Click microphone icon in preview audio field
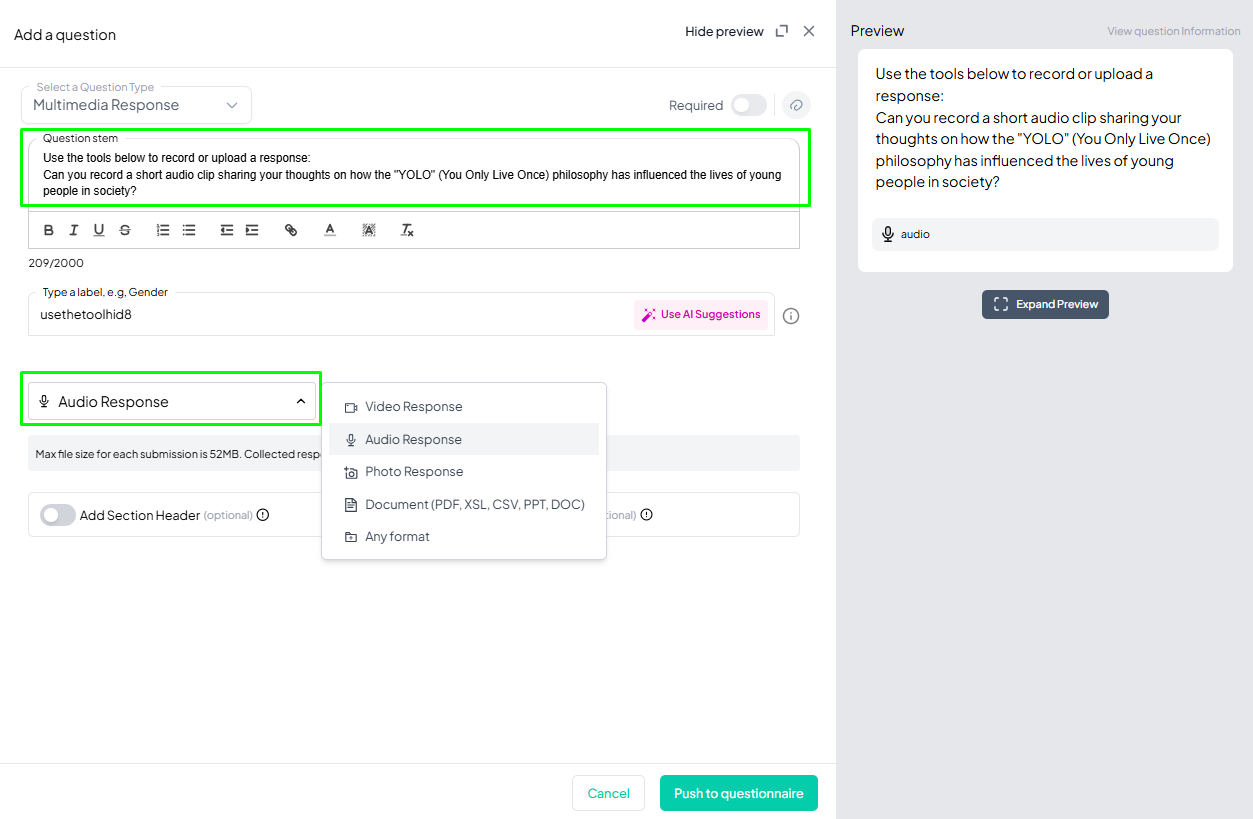 point(887,234)
